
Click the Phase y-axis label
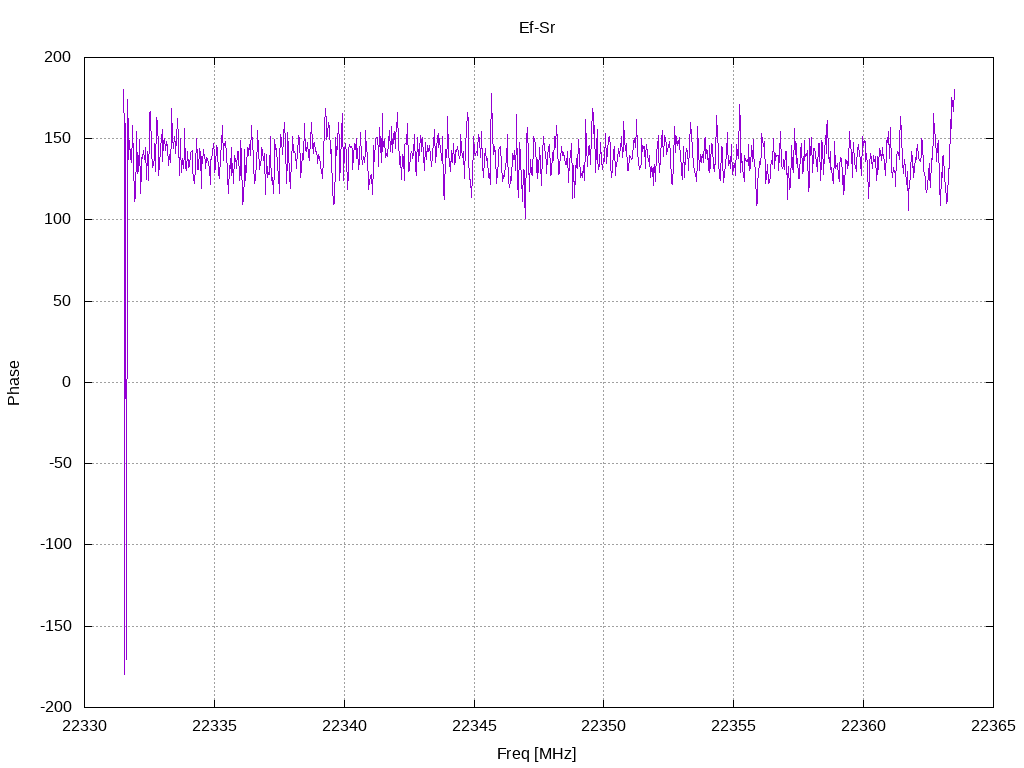[14, 383]
